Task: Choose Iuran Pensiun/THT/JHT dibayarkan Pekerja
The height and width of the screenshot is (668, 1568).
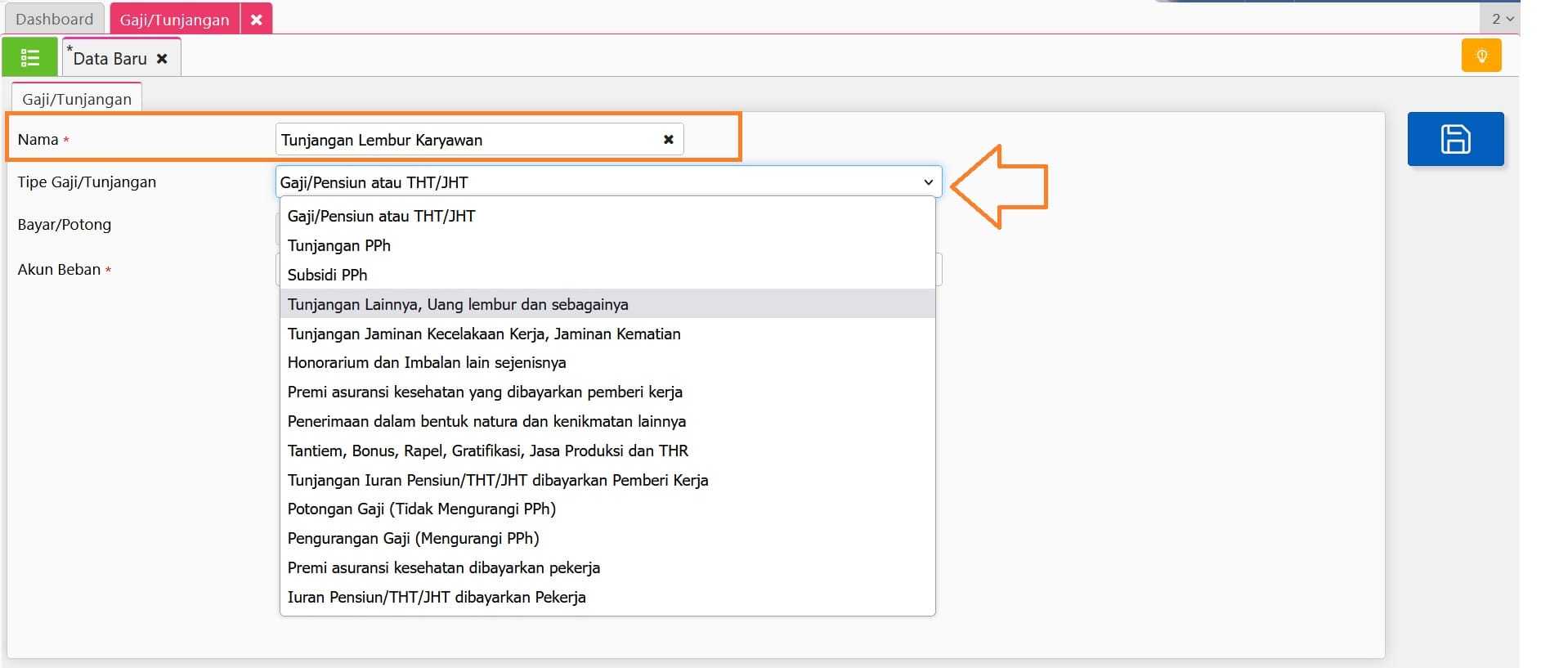Action: point(437,597)
